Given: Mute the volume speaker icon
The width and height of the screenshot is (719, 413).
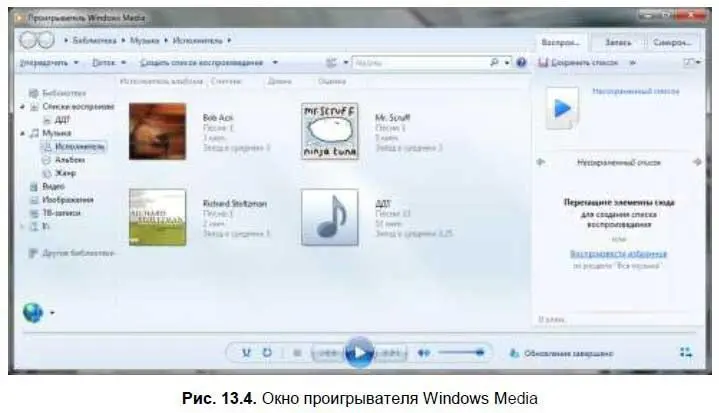Looking at the screenshot, I should tap(424, 352).
